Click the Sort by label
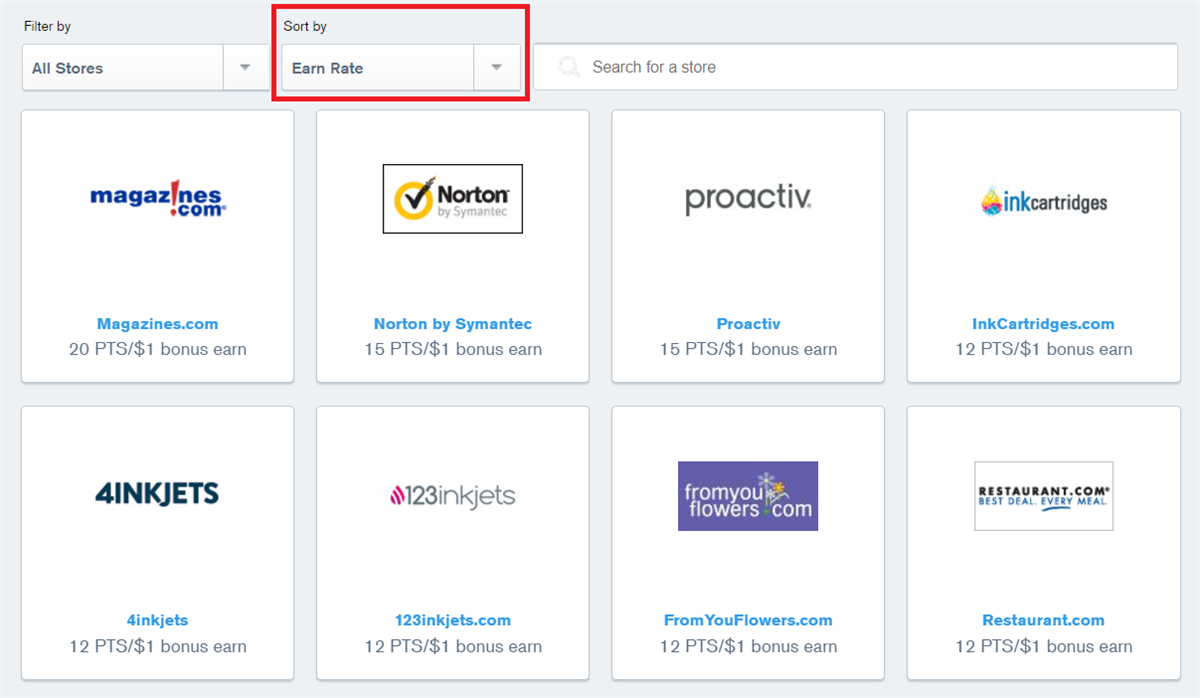The width and height of the screenshot is (1200, 698). coord(305,26)
